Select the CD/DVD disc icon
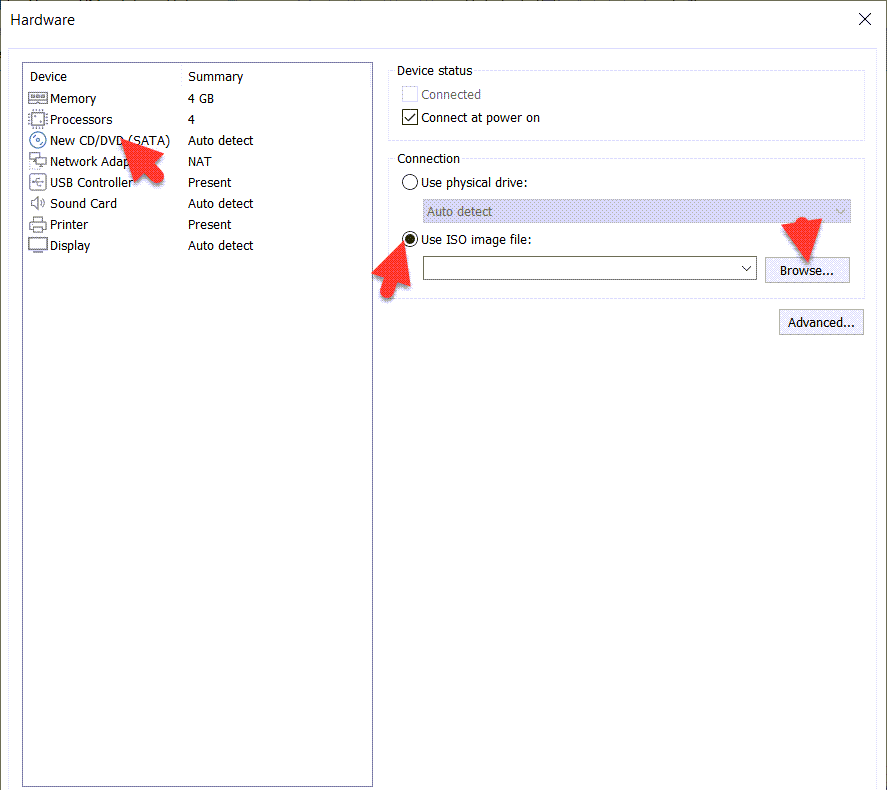This screenshot has height=790, width=887. (38, 140)
